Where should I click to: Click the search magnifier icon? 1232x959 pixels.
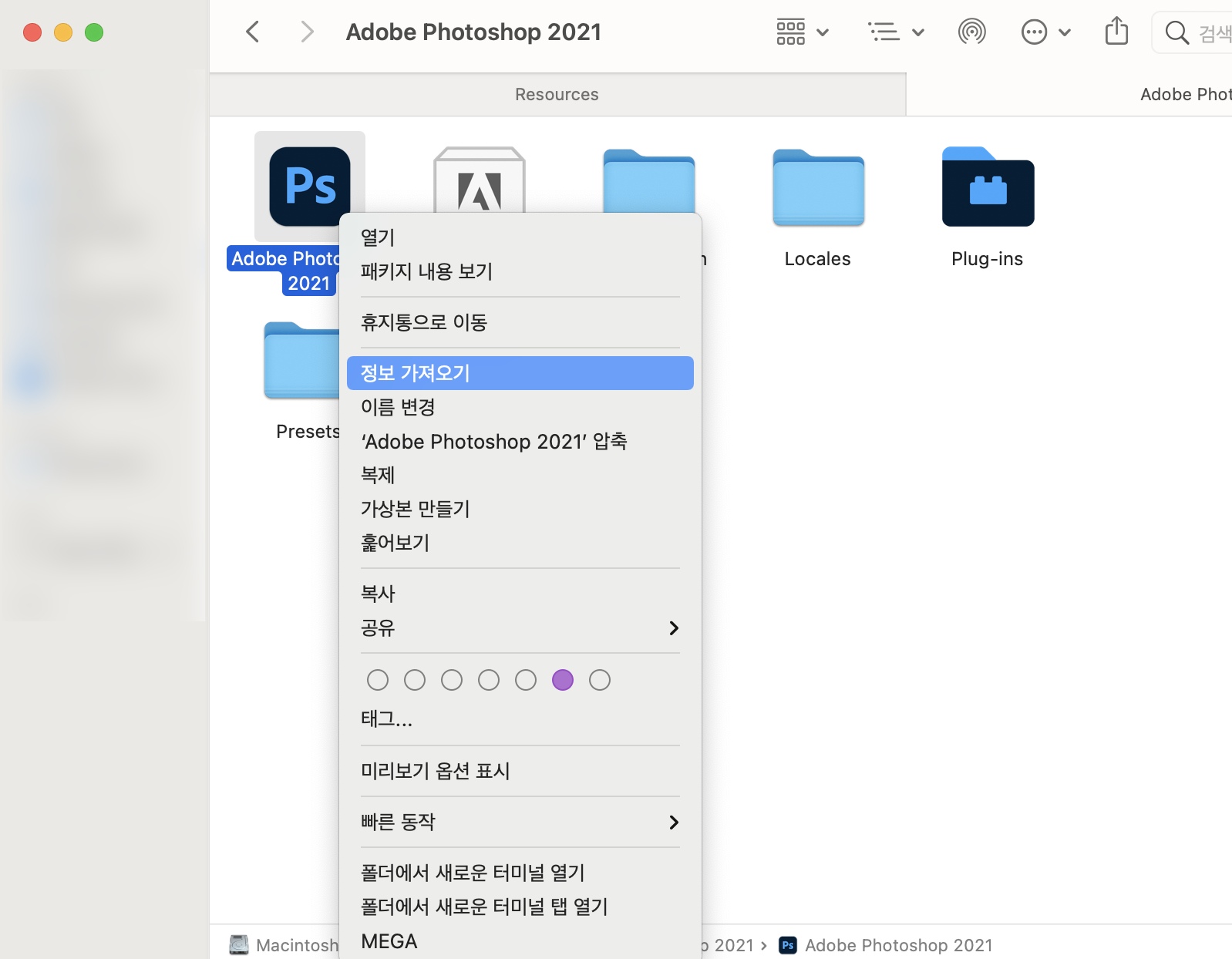(x=1176, y=32)
